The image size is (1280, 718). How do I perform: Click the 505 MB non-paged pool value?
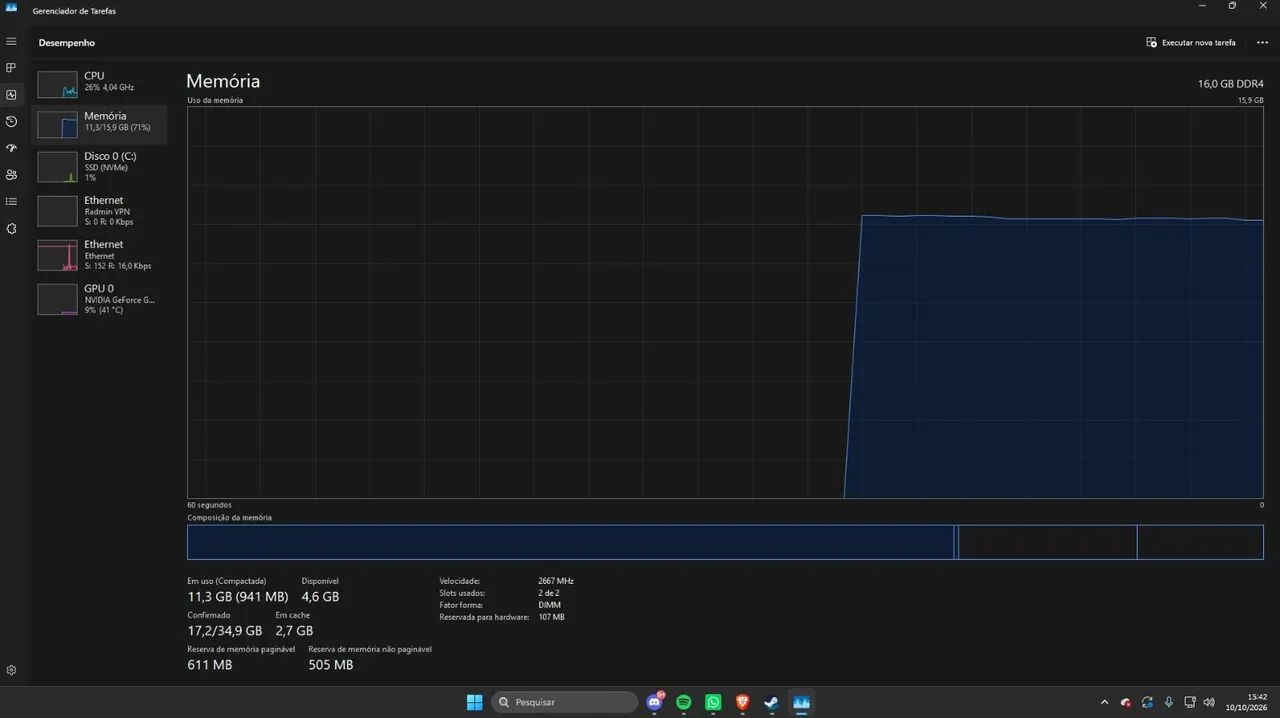[x=330, y=665]
